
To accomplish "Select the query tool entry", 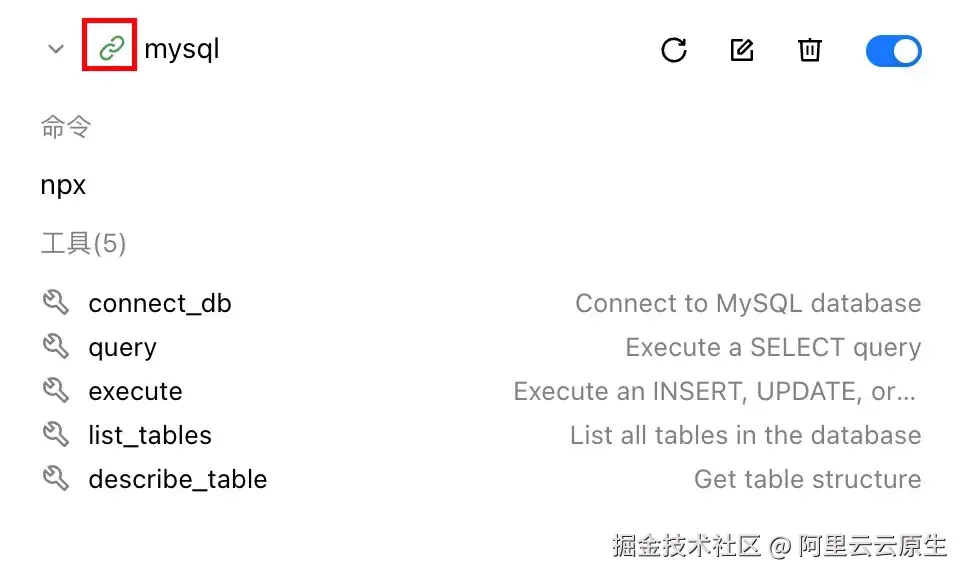I will pos(122,348).
